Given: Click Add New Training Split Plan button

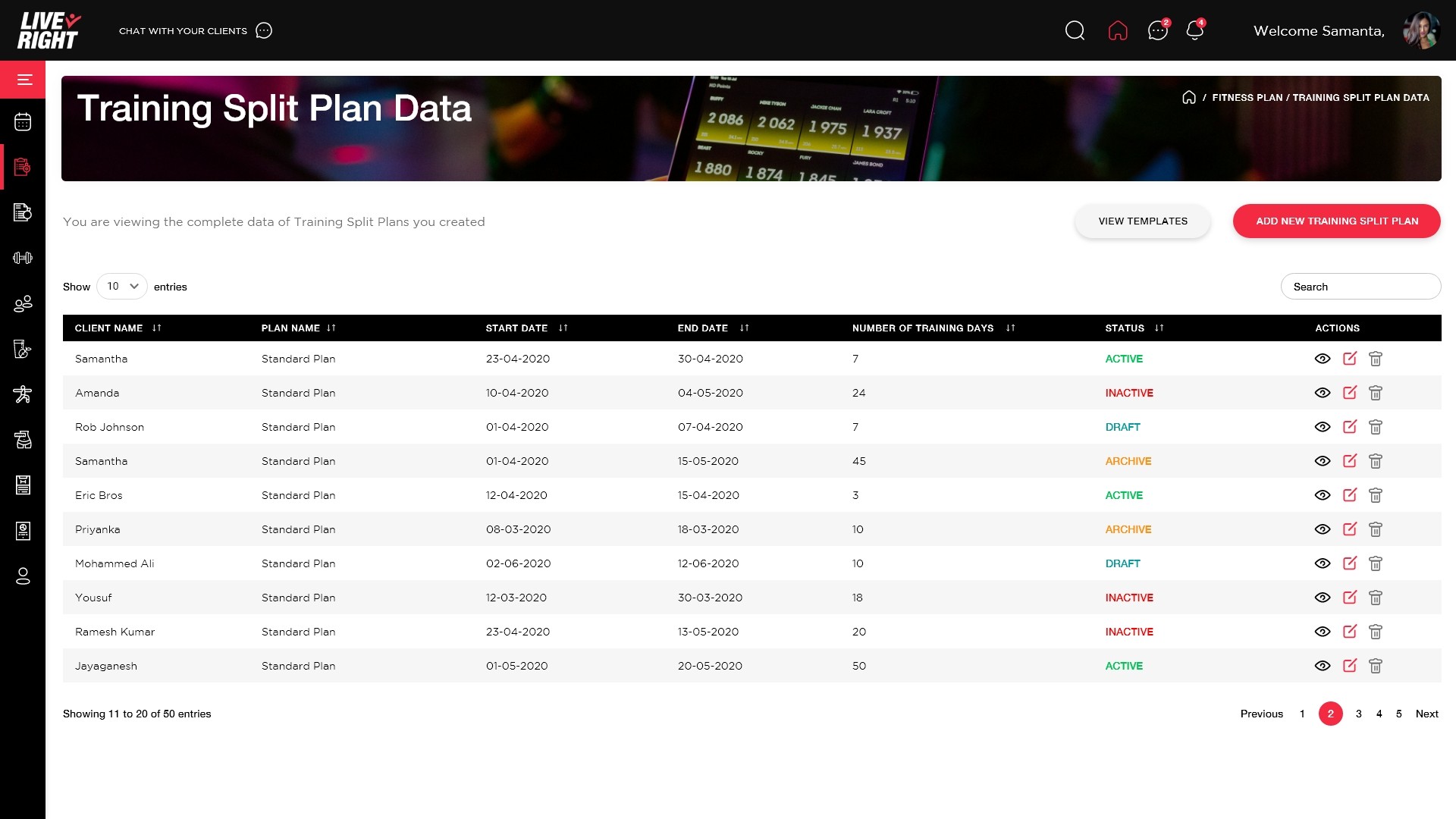Looking at the screenshot, I should tap(1336, 221).
